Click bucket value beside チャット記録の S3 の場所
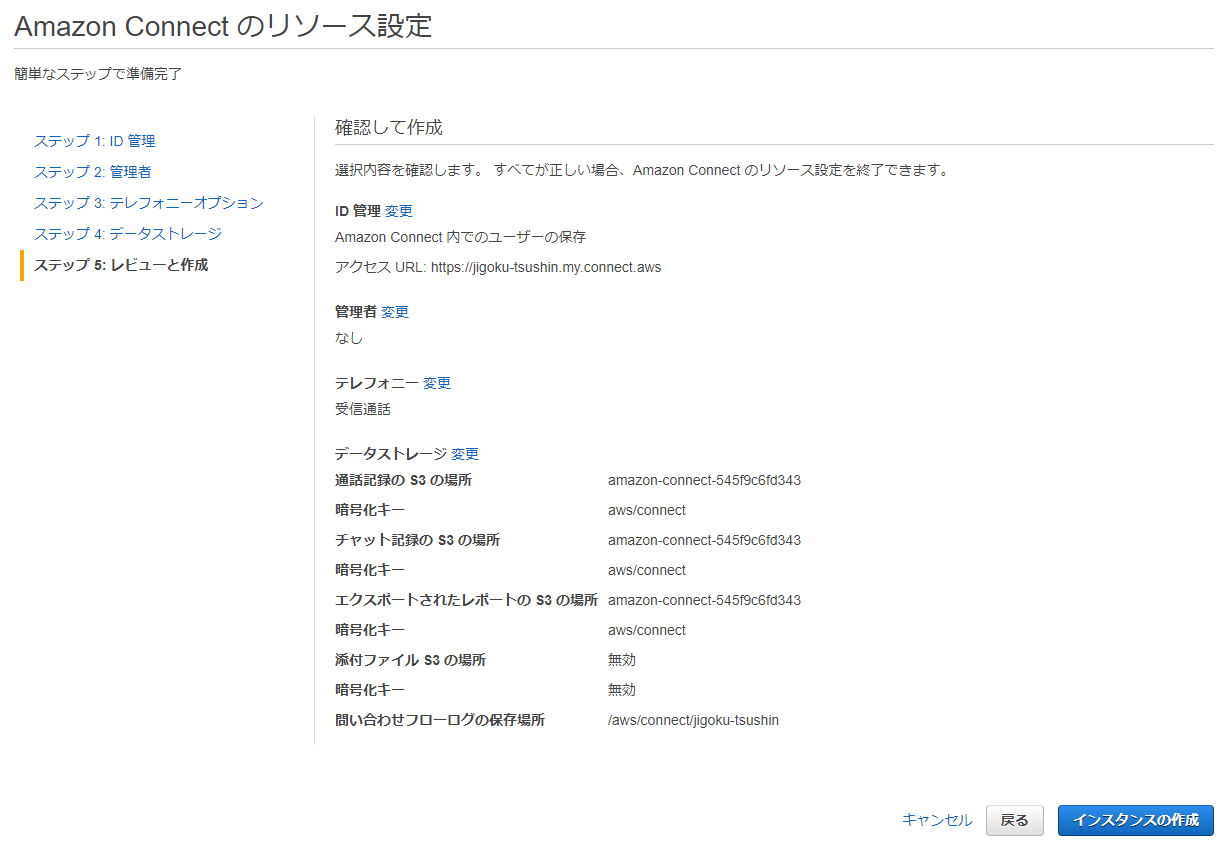 coord(704,540)
